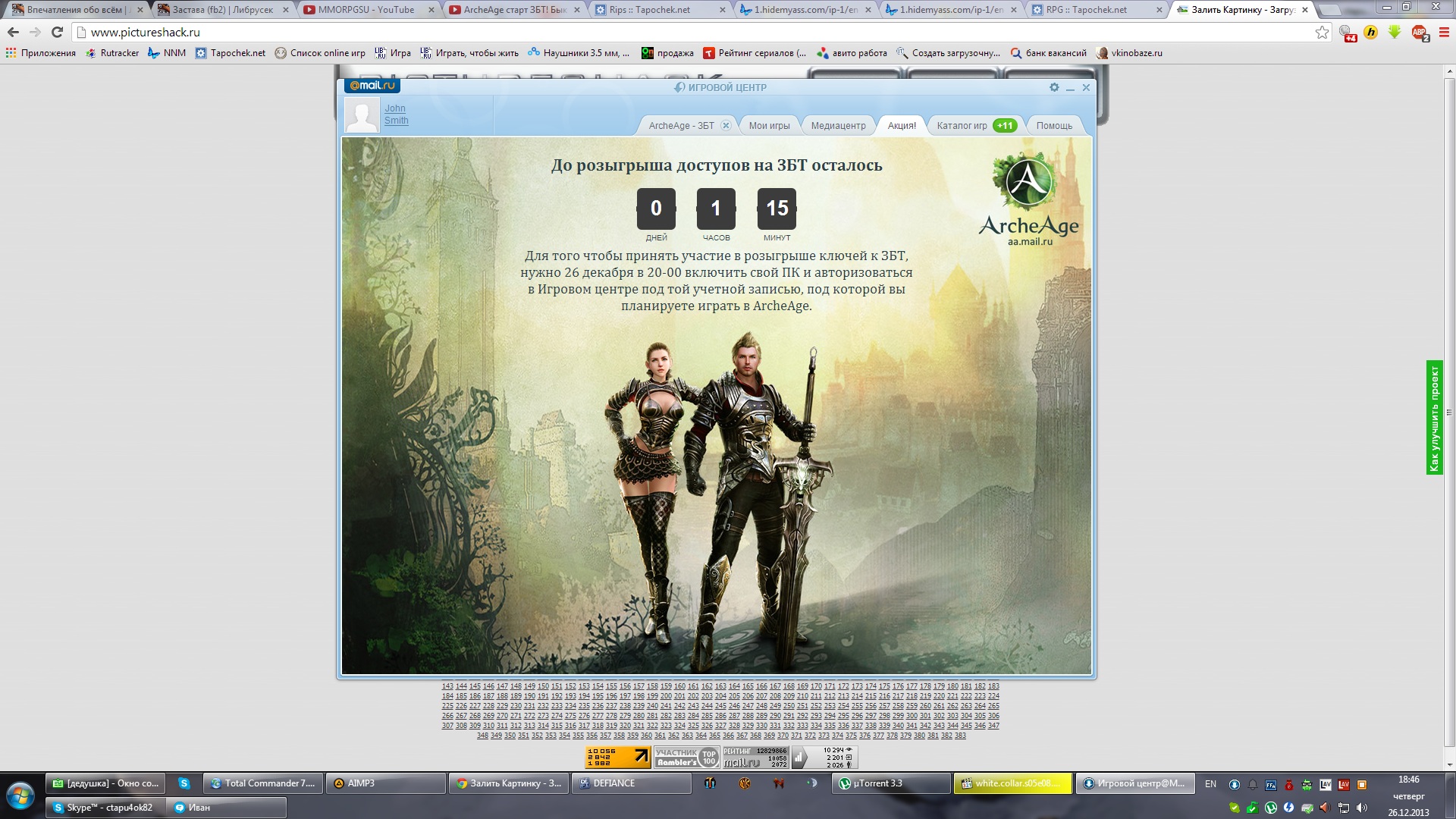Open the µTorrent 3.3 taskbar button

[890, 783]
